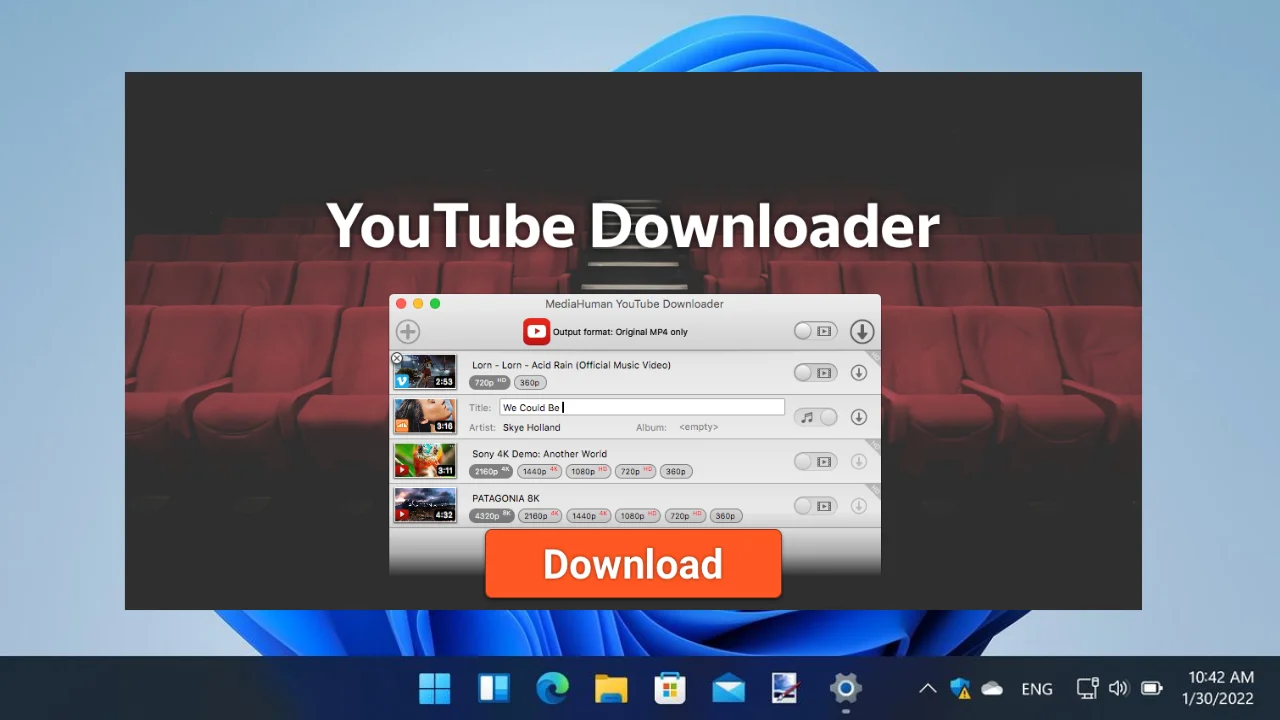Select 360p for Sony 4K Demo
Image resolution: width=1280 pixels, height=720 pixels.
[x=676, y=471]
